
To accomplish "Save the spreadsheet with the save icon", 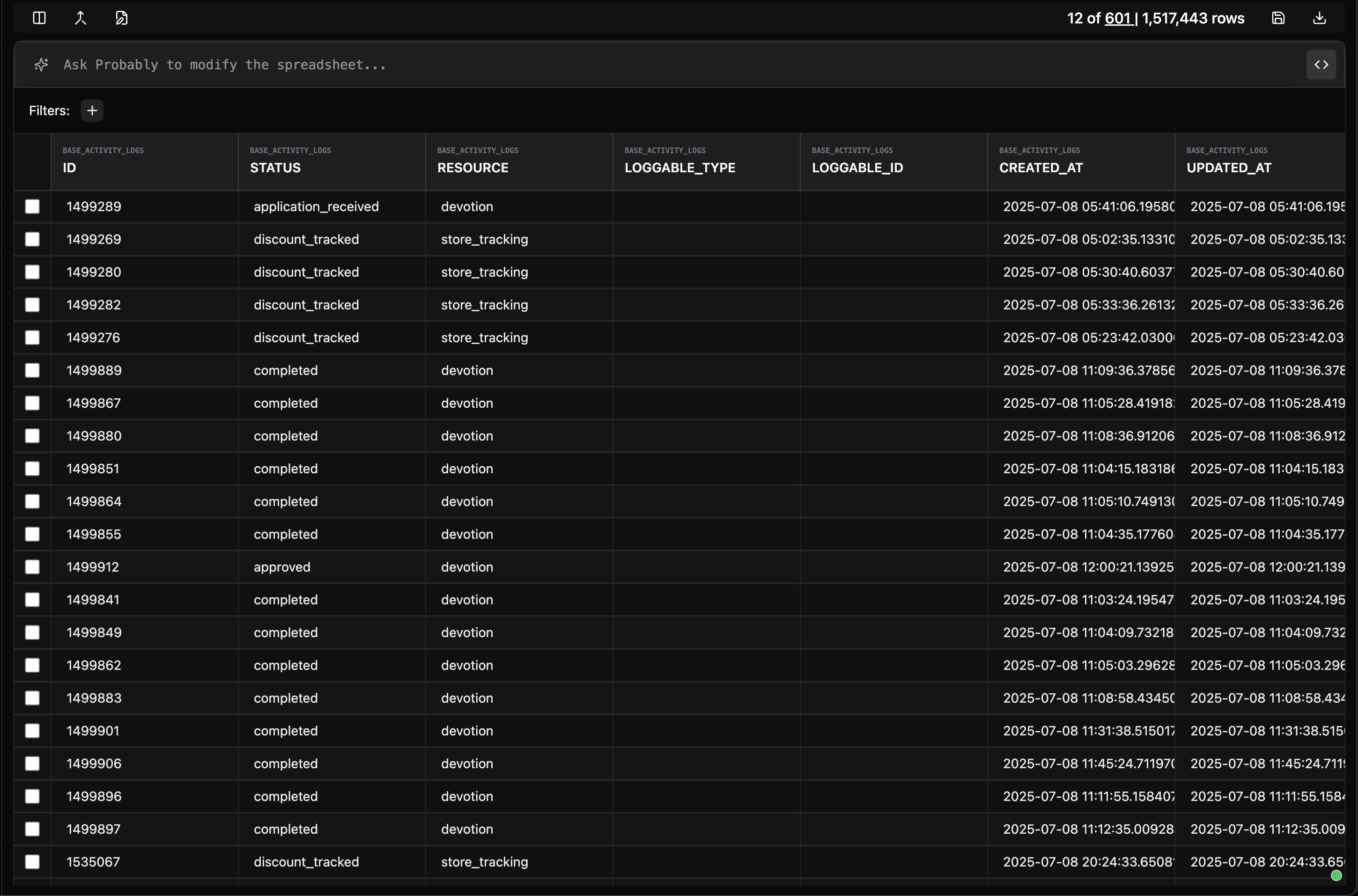I will point(1278,18).
